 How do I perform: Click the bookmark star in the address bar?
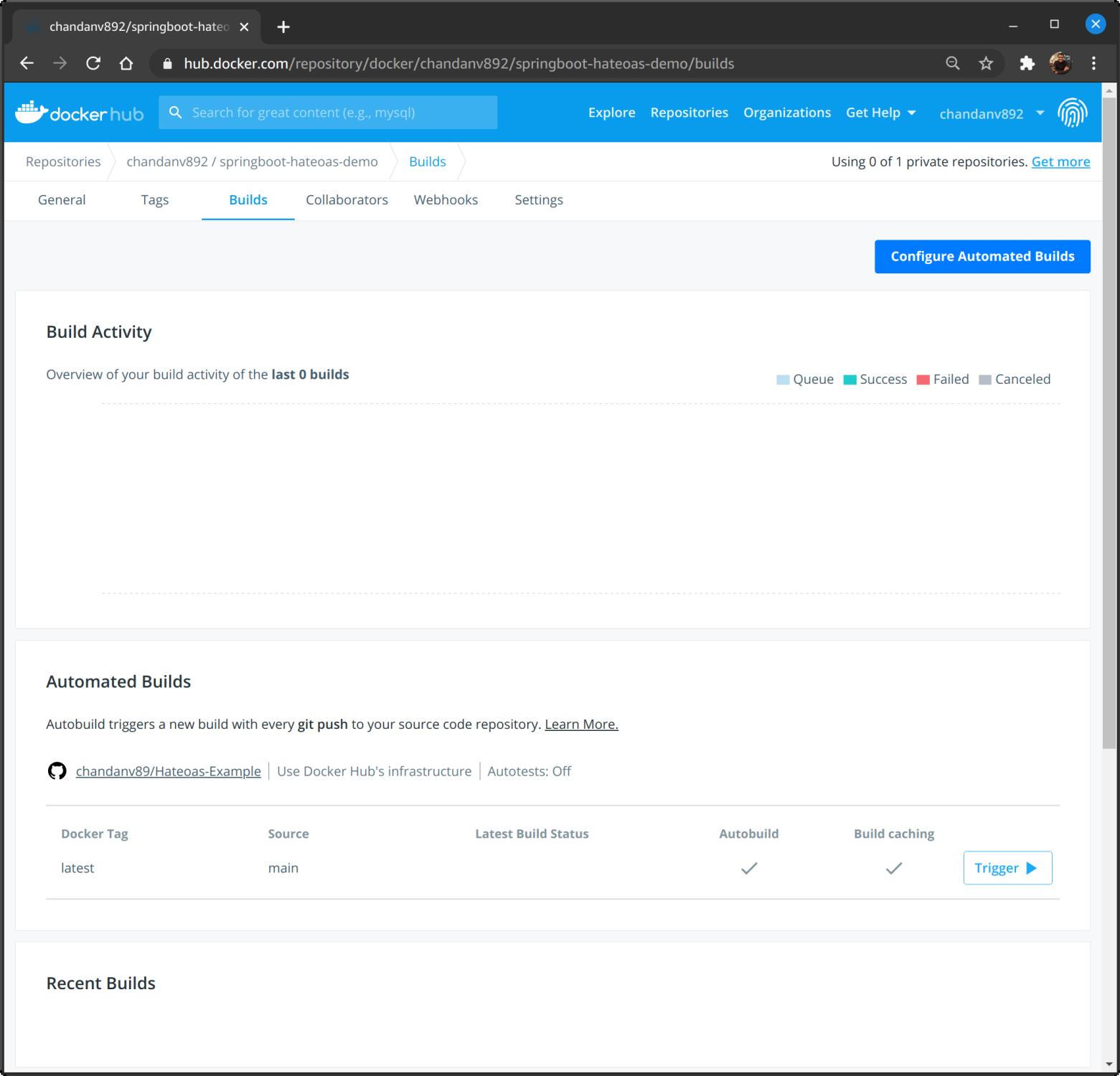point(987,63)
